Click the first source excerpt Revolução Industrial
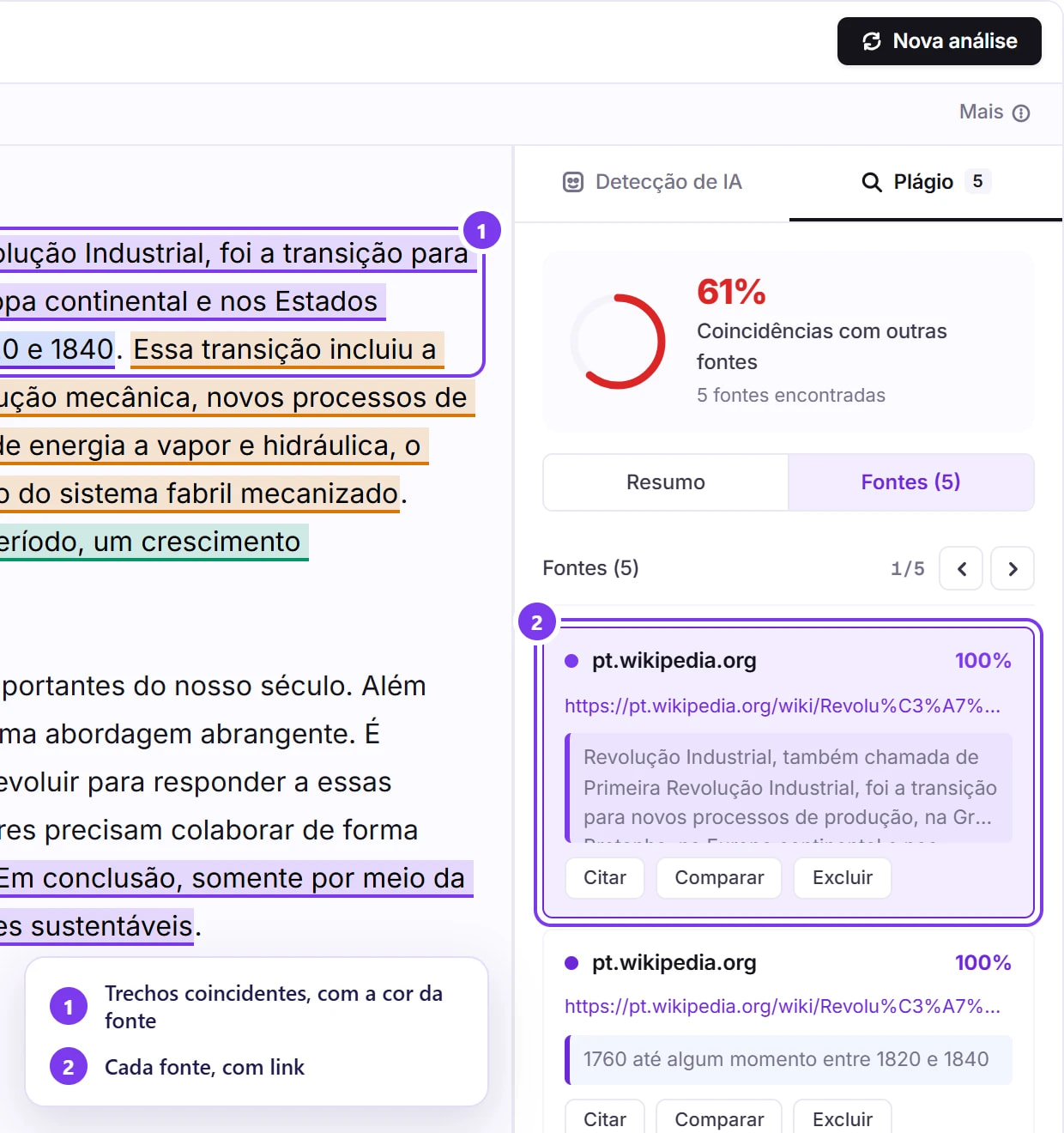 [x=789, y=788]
